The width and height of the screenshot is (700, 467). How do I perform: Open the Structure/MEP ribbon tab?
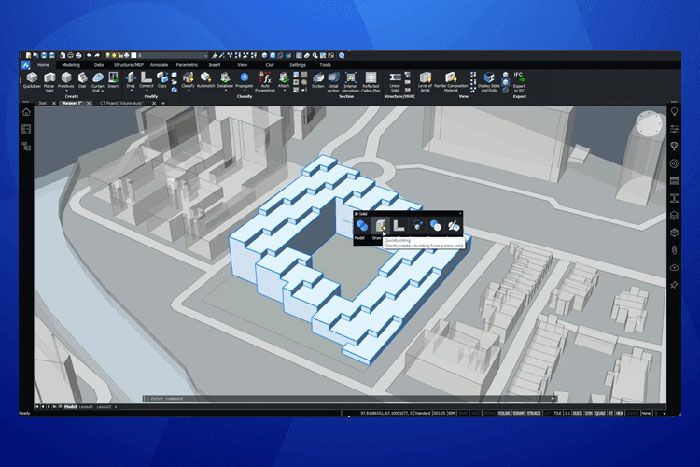click(x=129, y=65)
